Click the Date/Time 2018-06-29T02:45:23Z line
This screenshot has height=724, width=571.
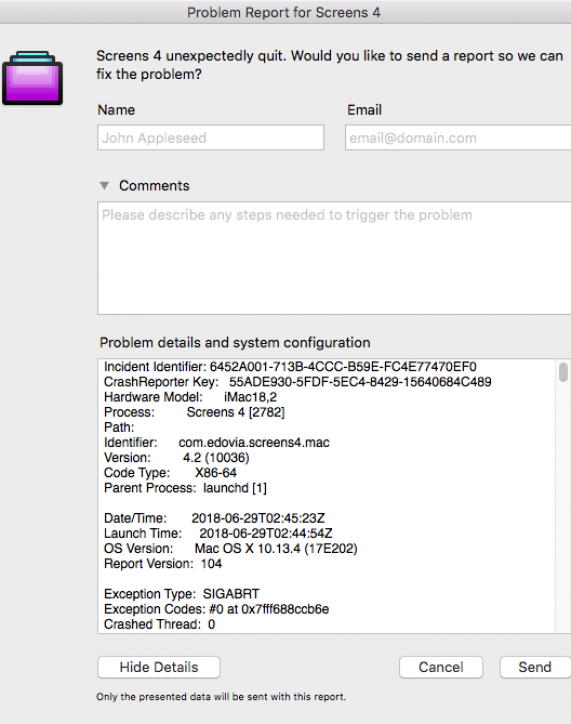(x=214, y=518)
